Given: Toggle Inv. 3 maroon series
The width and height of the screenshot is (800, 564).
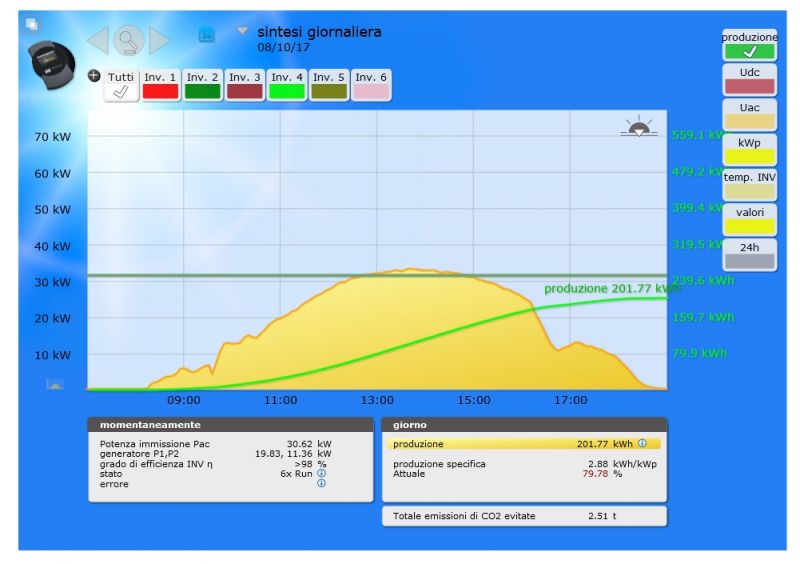Looking at the screenshot, I should click(x=245, y=85).
